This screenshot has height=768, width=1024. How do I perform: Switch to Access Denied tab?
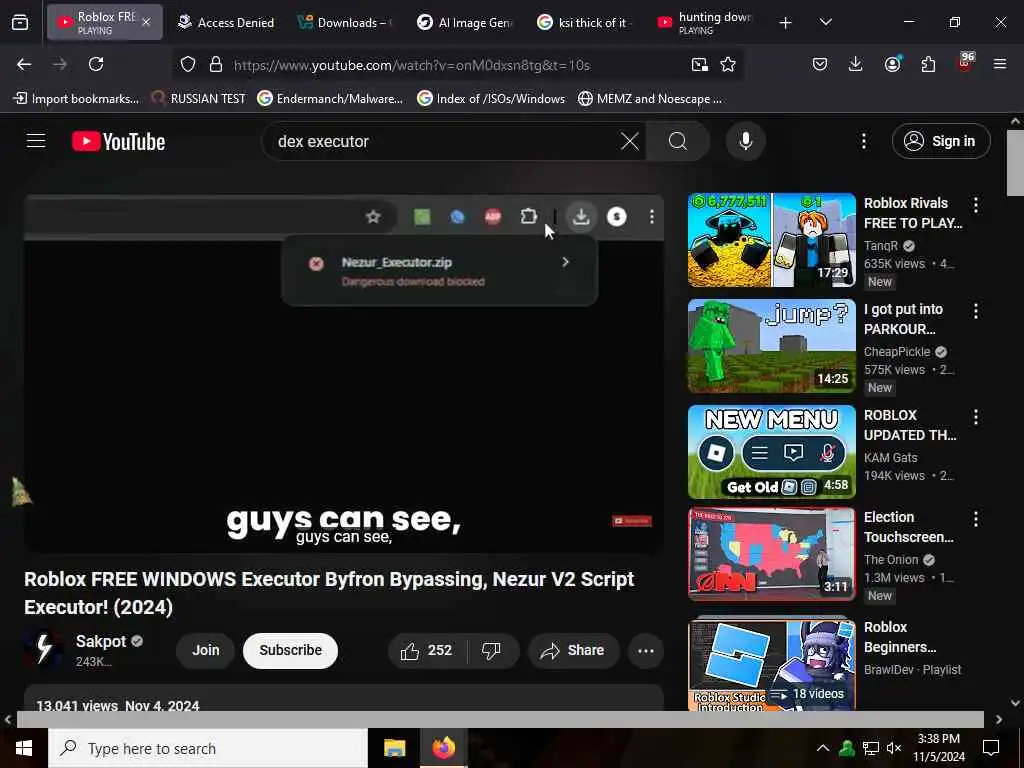(x=226, y=22)
